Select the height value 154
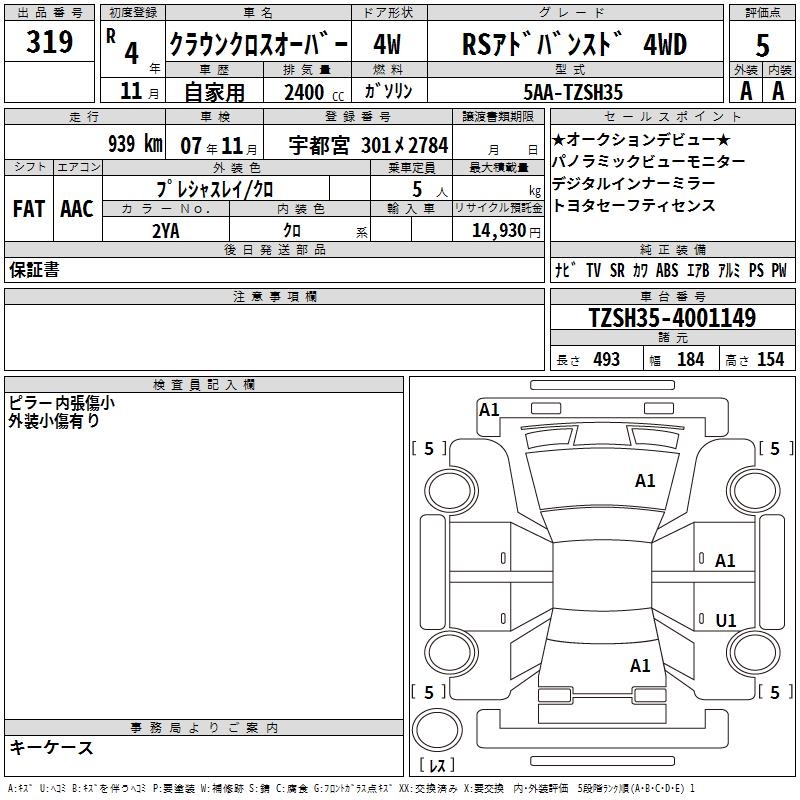The height and width of the screenshot is (800, 800). [x=770, y=359]
